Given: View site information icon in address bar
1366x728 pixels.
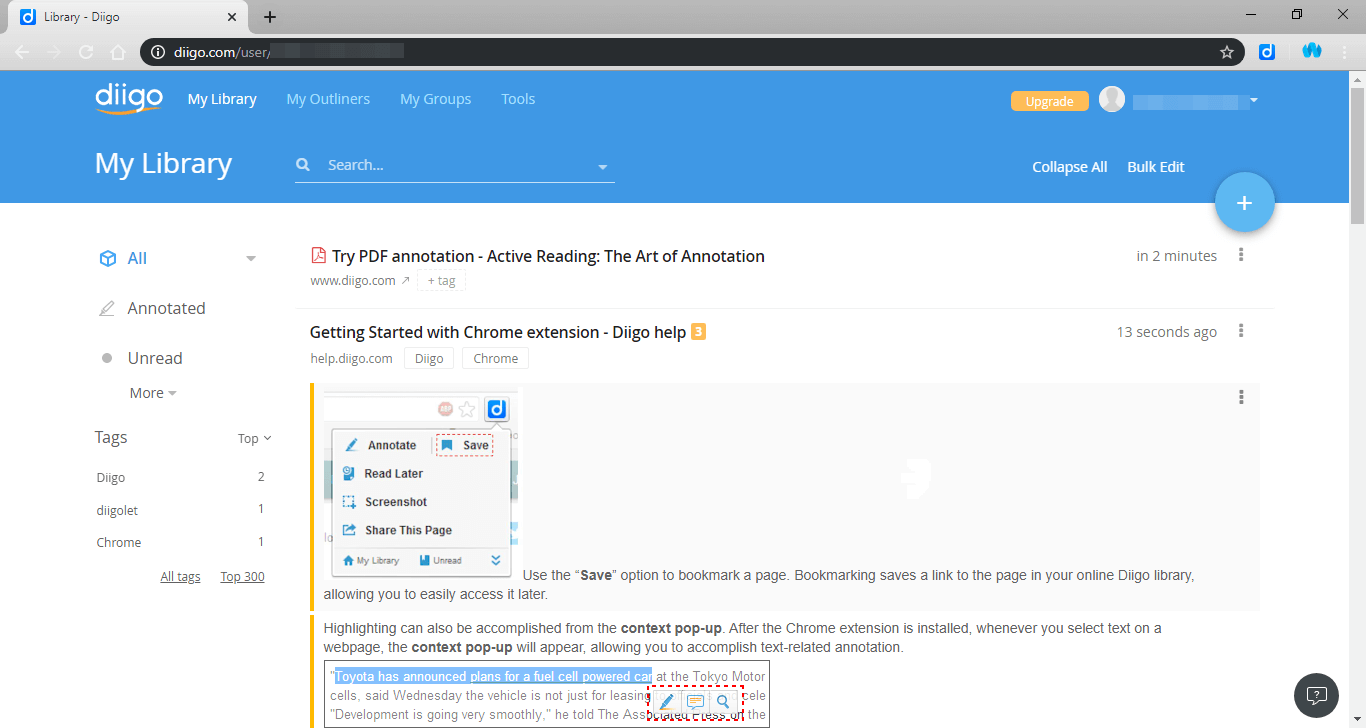Looking at the screenshot, I should (x=158, y=52).
